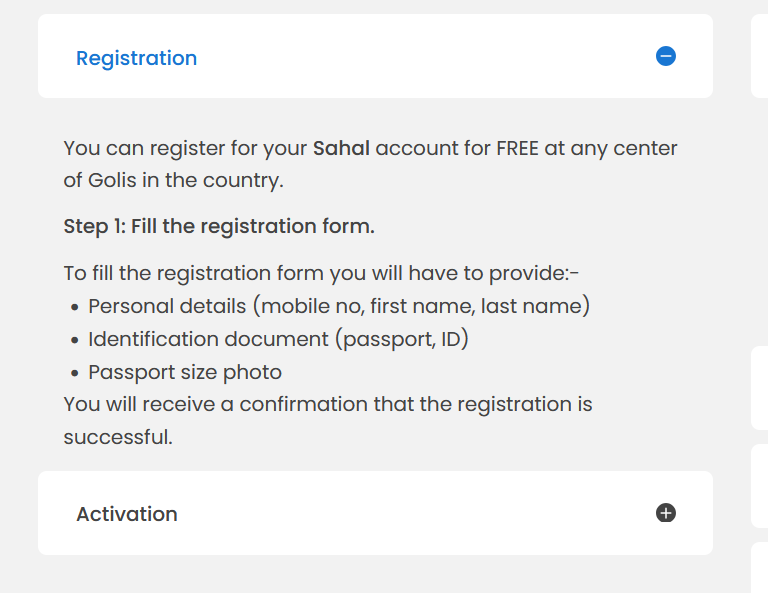This screenshot has width=768, height=593.
Task: Click the blank area of the Activation header
Action: coord(400,514)
